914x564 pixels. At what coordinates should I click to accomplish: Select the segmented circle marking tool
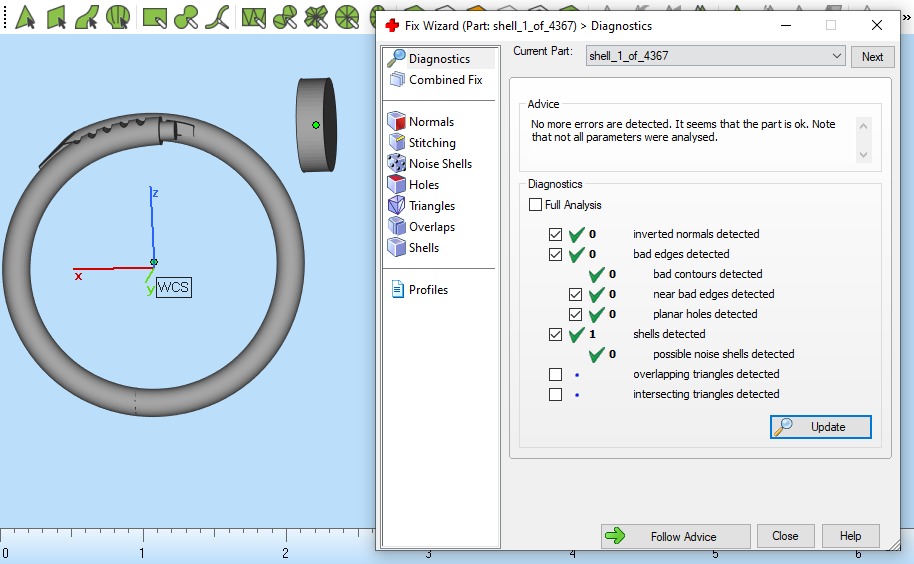pos(347,17)
